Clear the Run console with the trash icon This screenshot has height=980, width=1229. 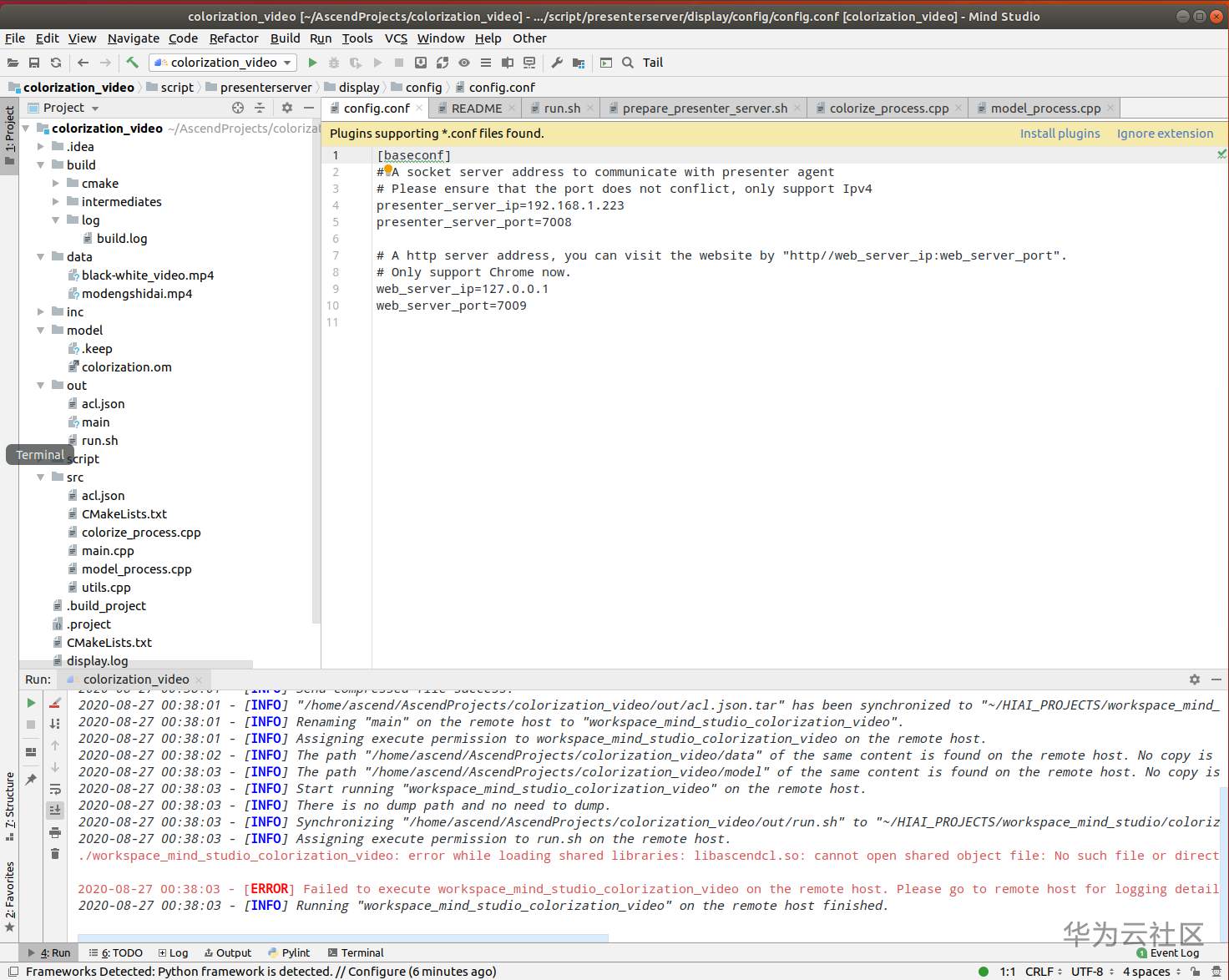55,853
